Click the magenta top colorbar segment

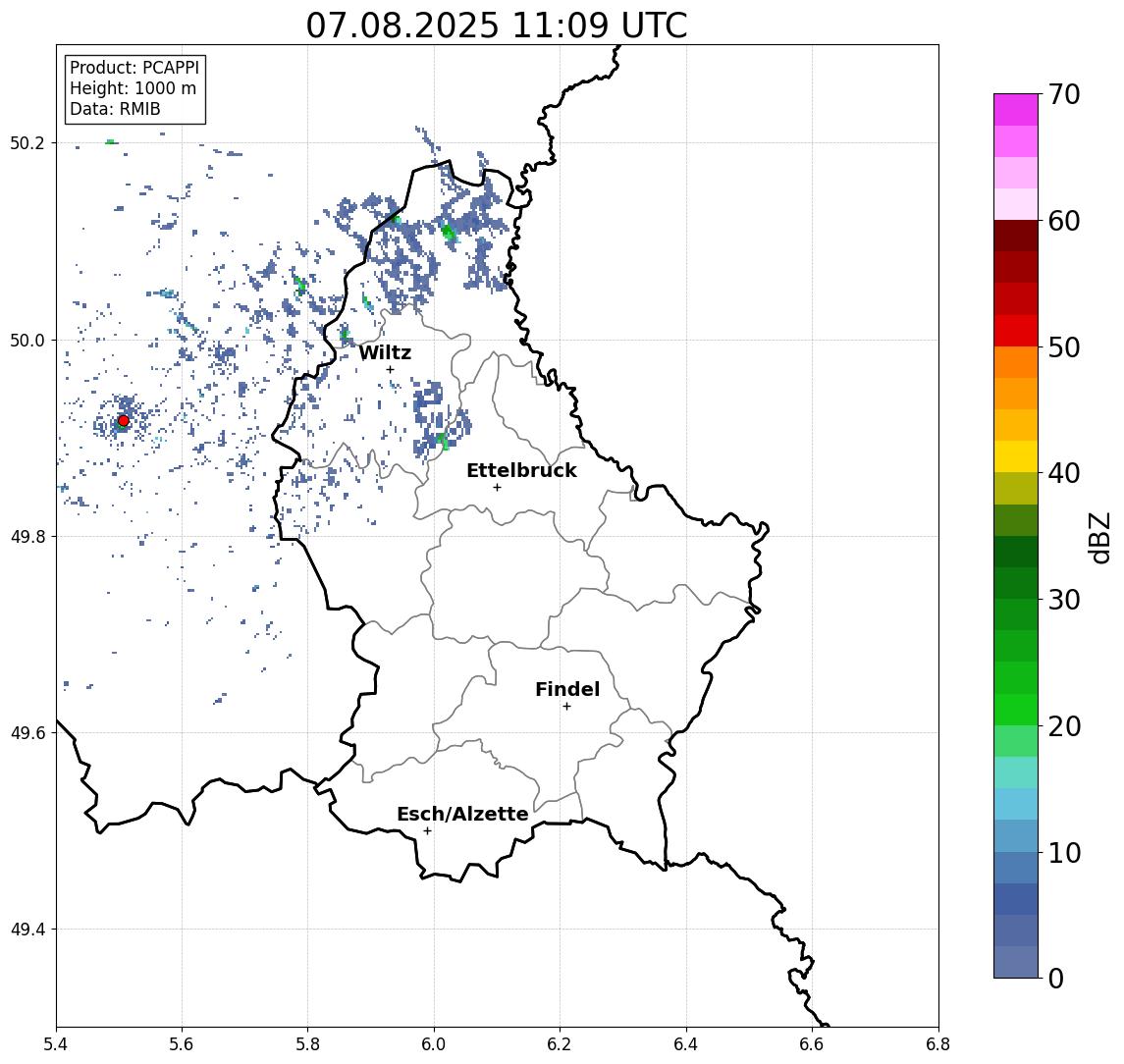[1016, 110]
